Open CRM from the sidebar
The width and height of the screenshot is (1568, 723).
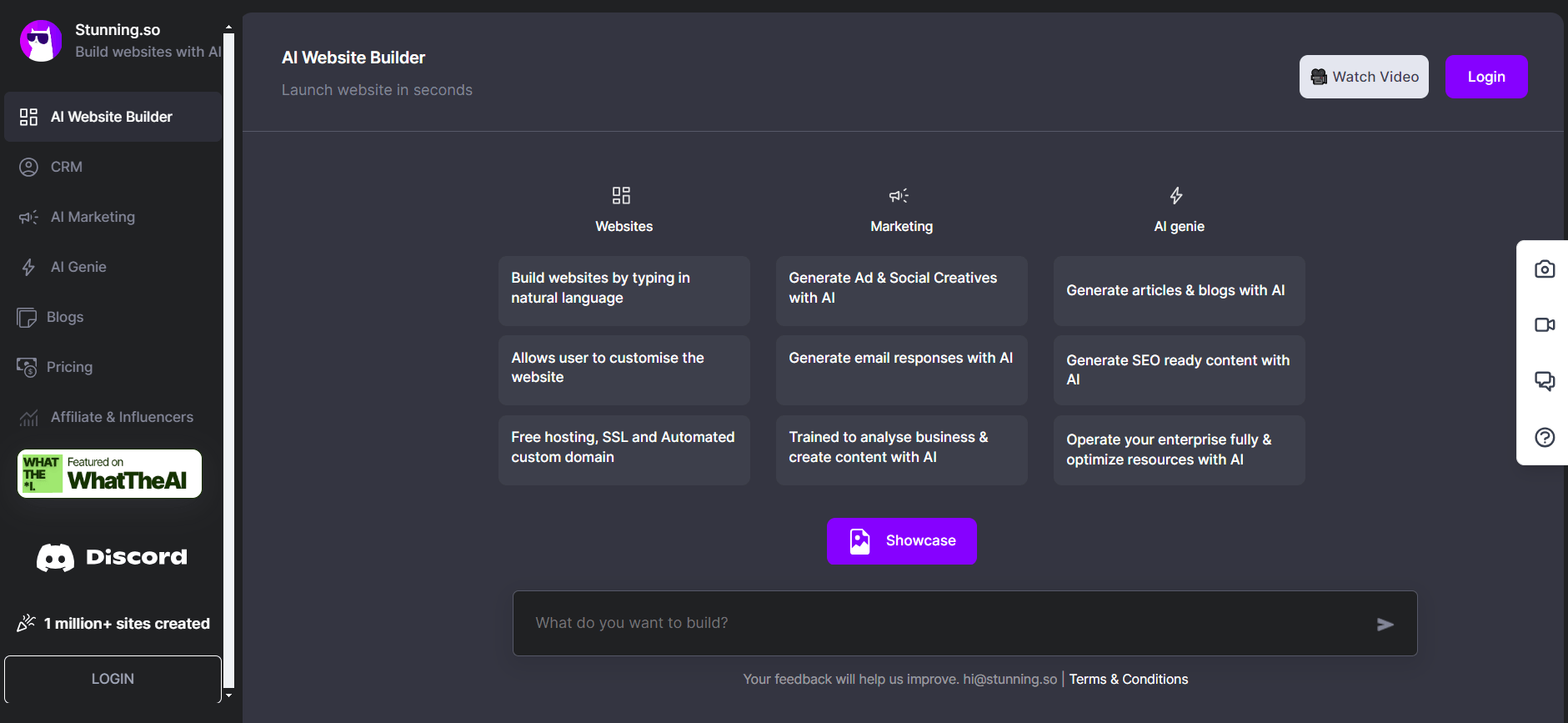(x=67, y=167)
